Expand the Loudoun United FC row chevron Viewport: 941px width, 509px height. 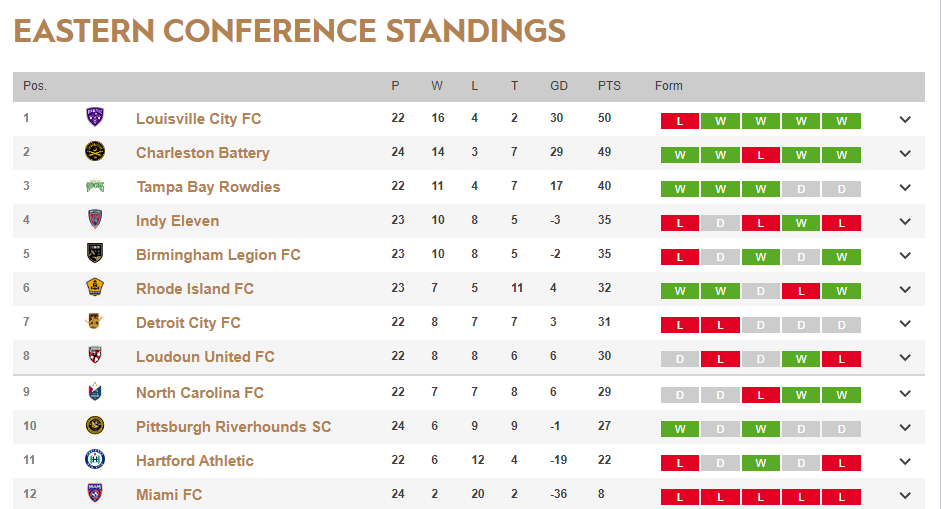905,358
